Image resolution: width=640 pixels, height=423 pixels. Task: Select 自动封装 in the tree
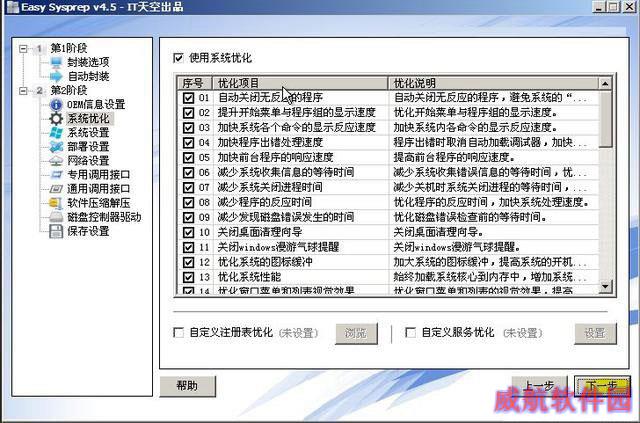[x=88, y=76]
